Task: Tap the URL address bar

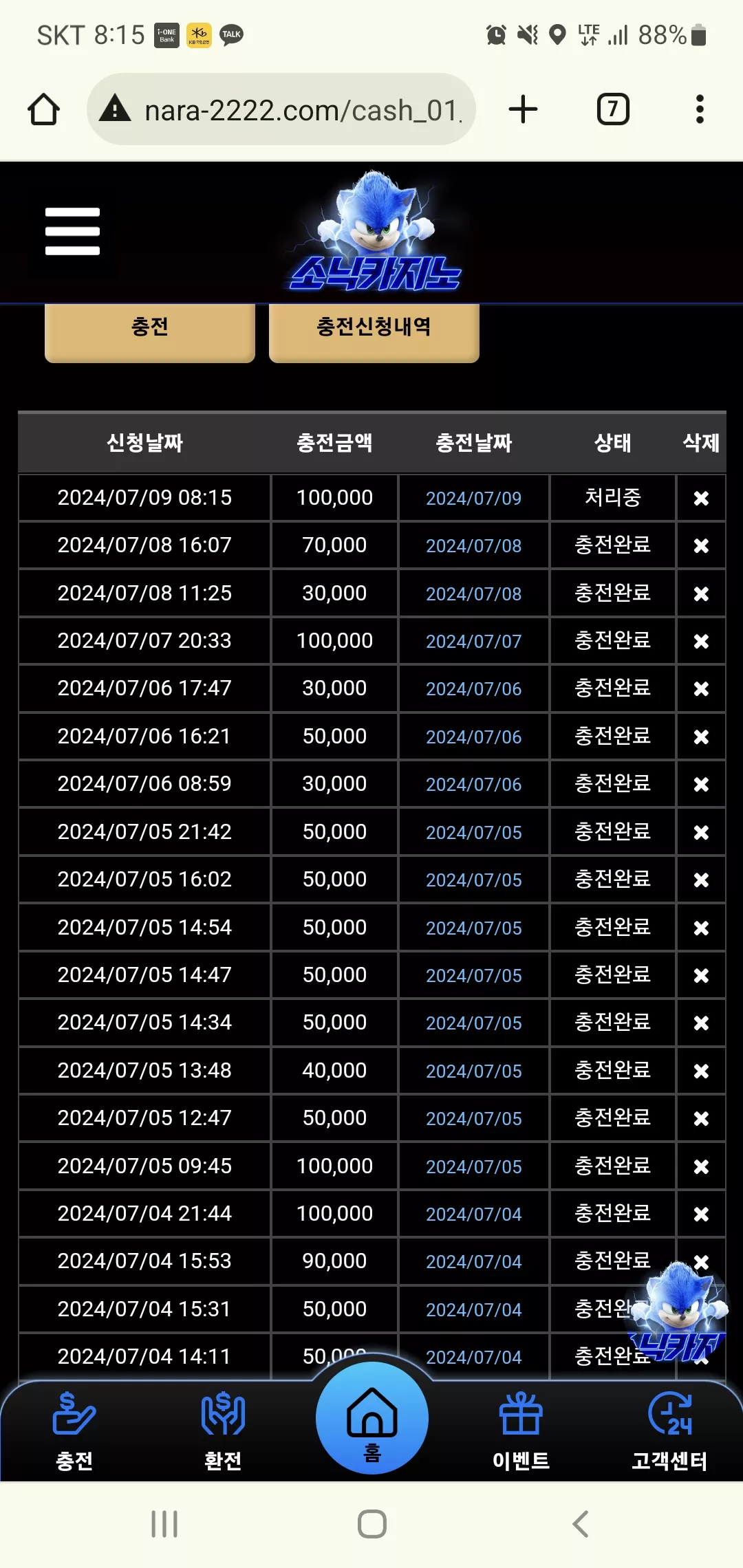Action: (x=281, y=109)
